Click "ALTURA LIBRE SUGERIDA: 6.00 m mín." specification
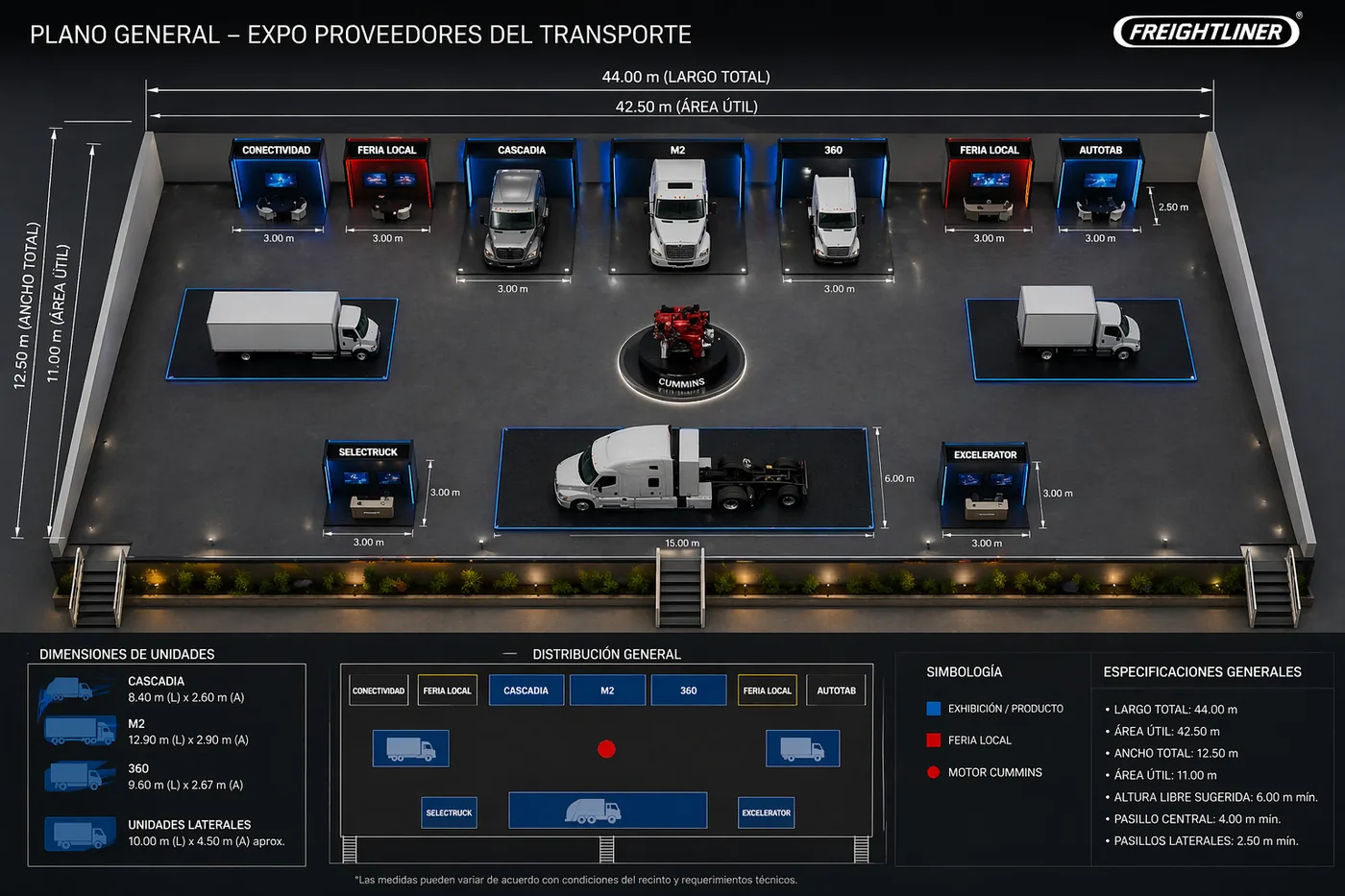1345x896 pixels. point(1215,797)
